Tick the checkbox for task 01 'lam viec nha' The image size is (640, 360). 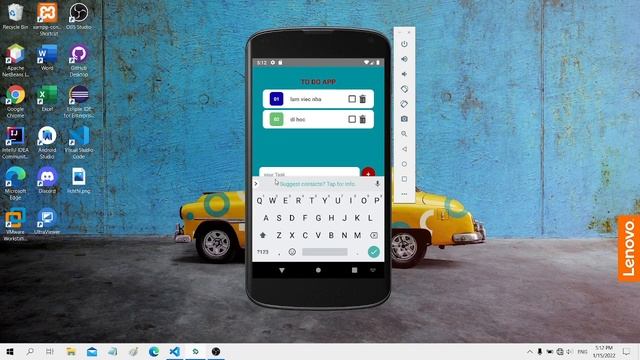coord(352,99)
